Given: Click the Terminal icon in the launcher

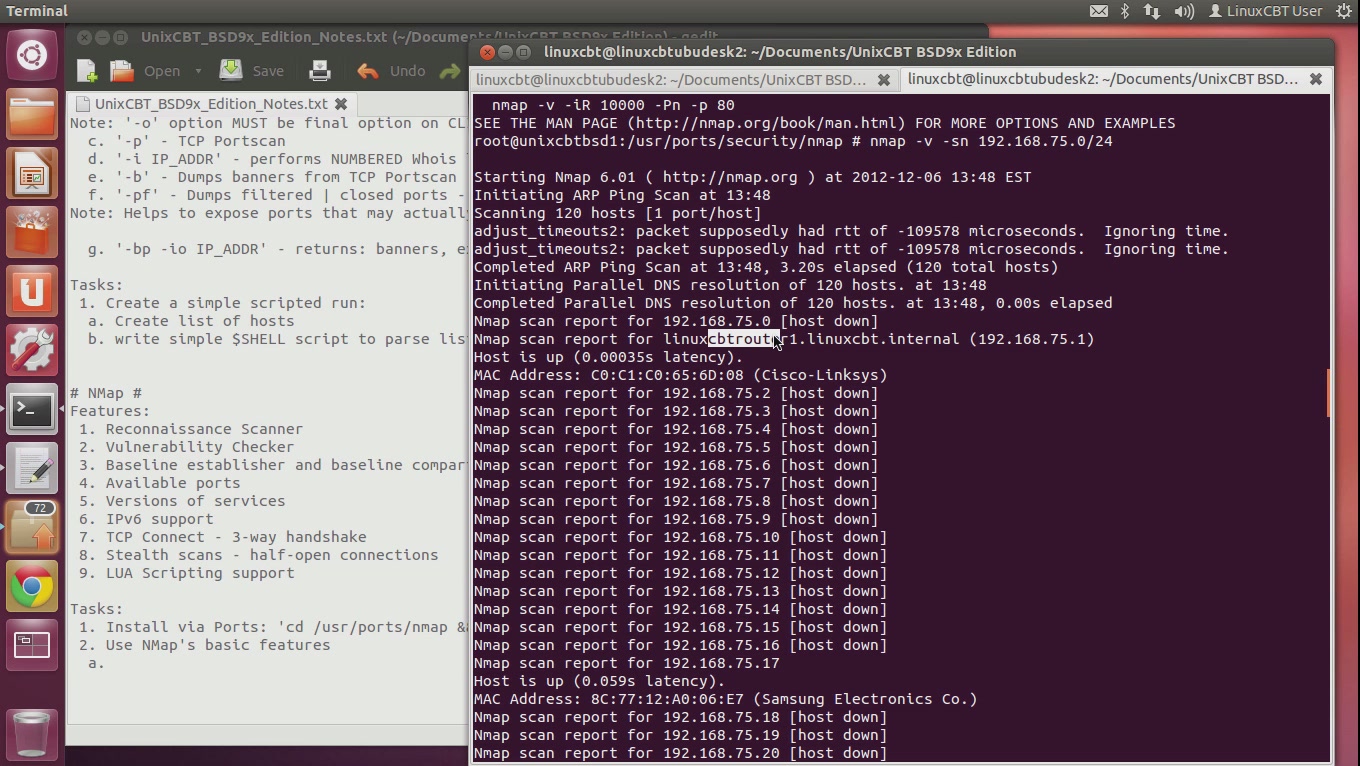Looking at the screenshot, I should click(32, 409).
